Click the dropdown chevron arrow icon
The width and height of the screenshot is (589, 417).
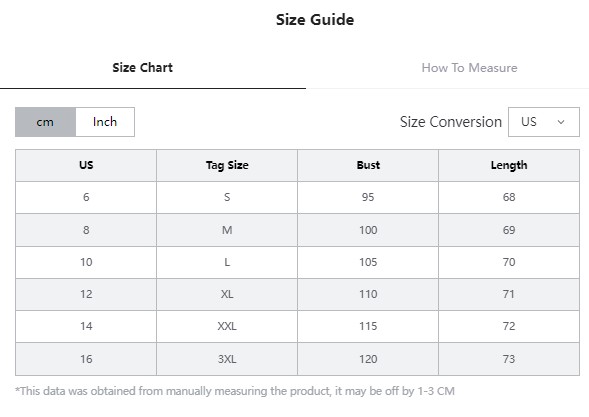point(561,122)
